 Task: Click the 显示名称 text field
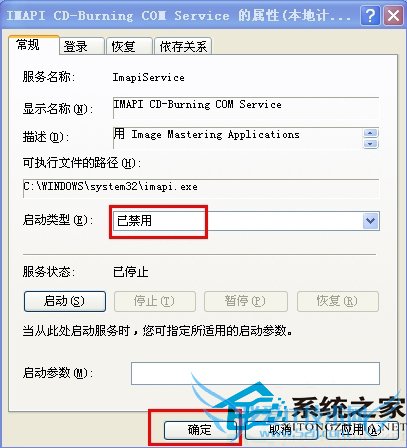tap(246, 108)
